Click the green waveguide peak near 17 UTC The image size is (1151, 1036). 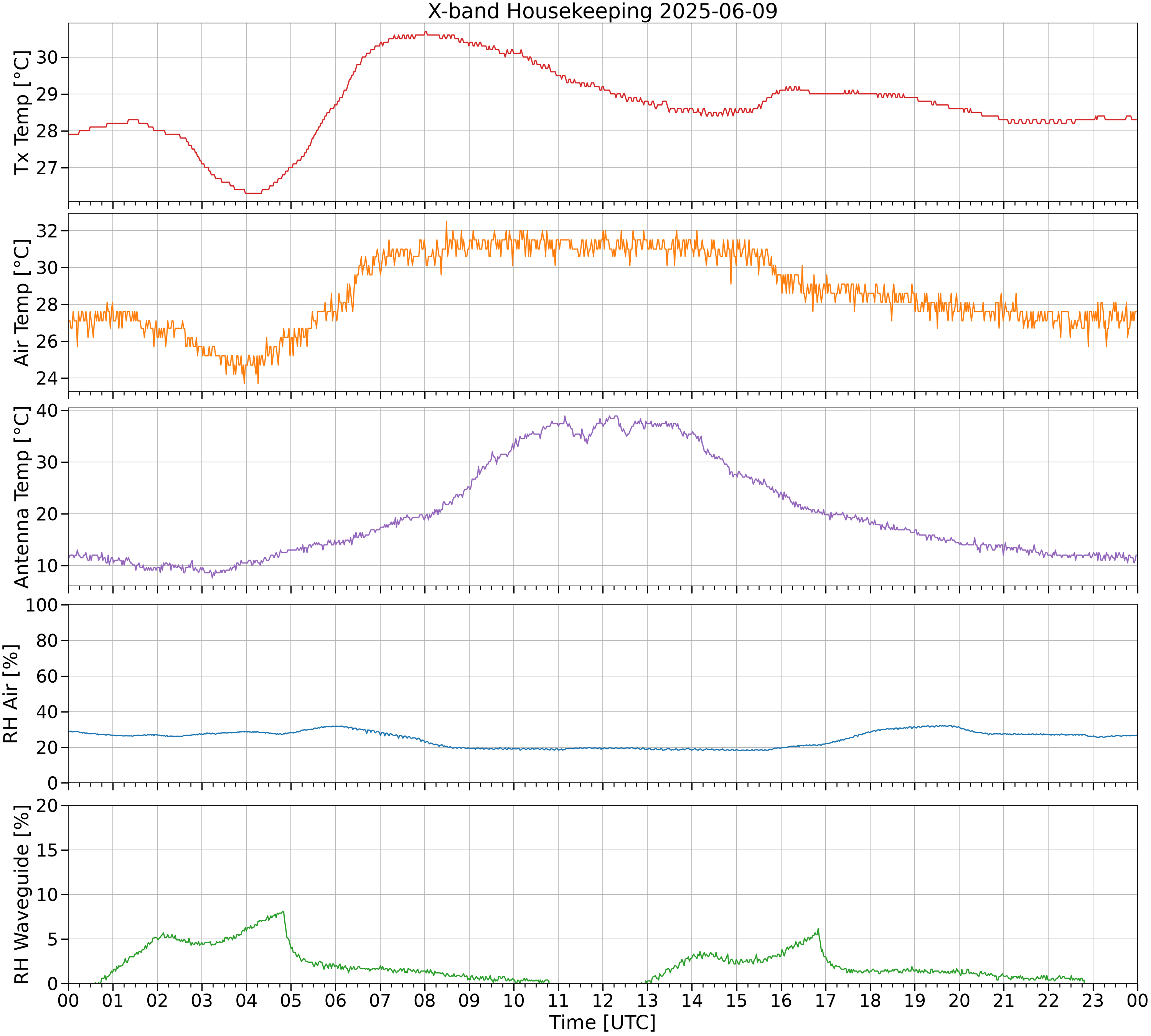tap(818, 929)
